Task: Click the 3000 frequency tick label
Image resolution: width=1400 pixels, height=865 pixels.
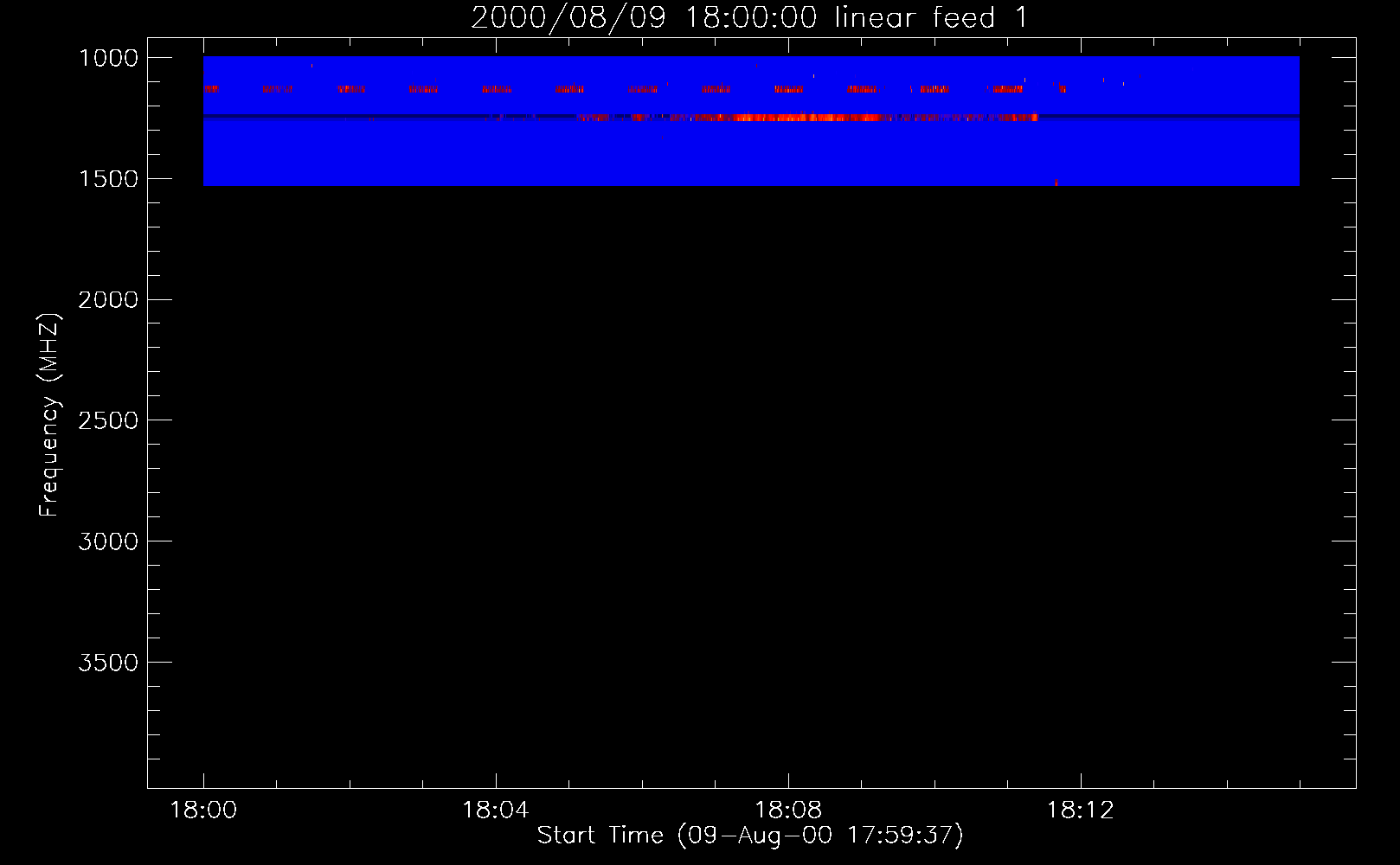Action: 108,541
